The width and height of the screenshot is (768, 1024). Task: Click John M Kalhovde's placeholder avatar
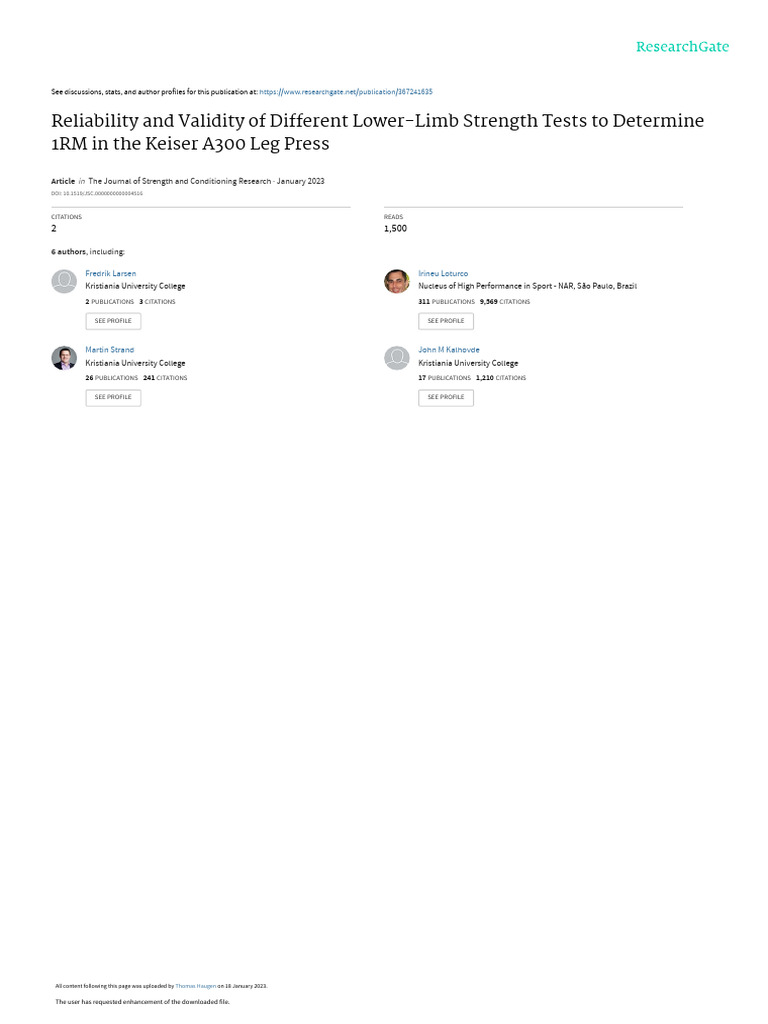click(x=396, y=358)
